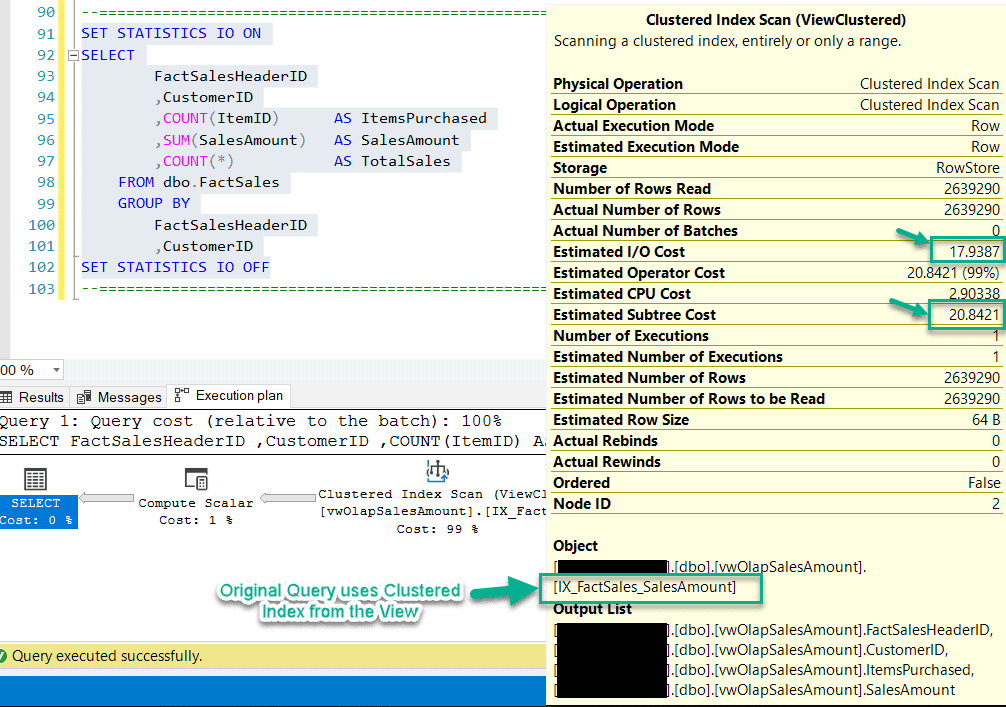Click the ItemsPurchased alias in the query
Viewport: 1006px width, 707px height.
[423, 118]
